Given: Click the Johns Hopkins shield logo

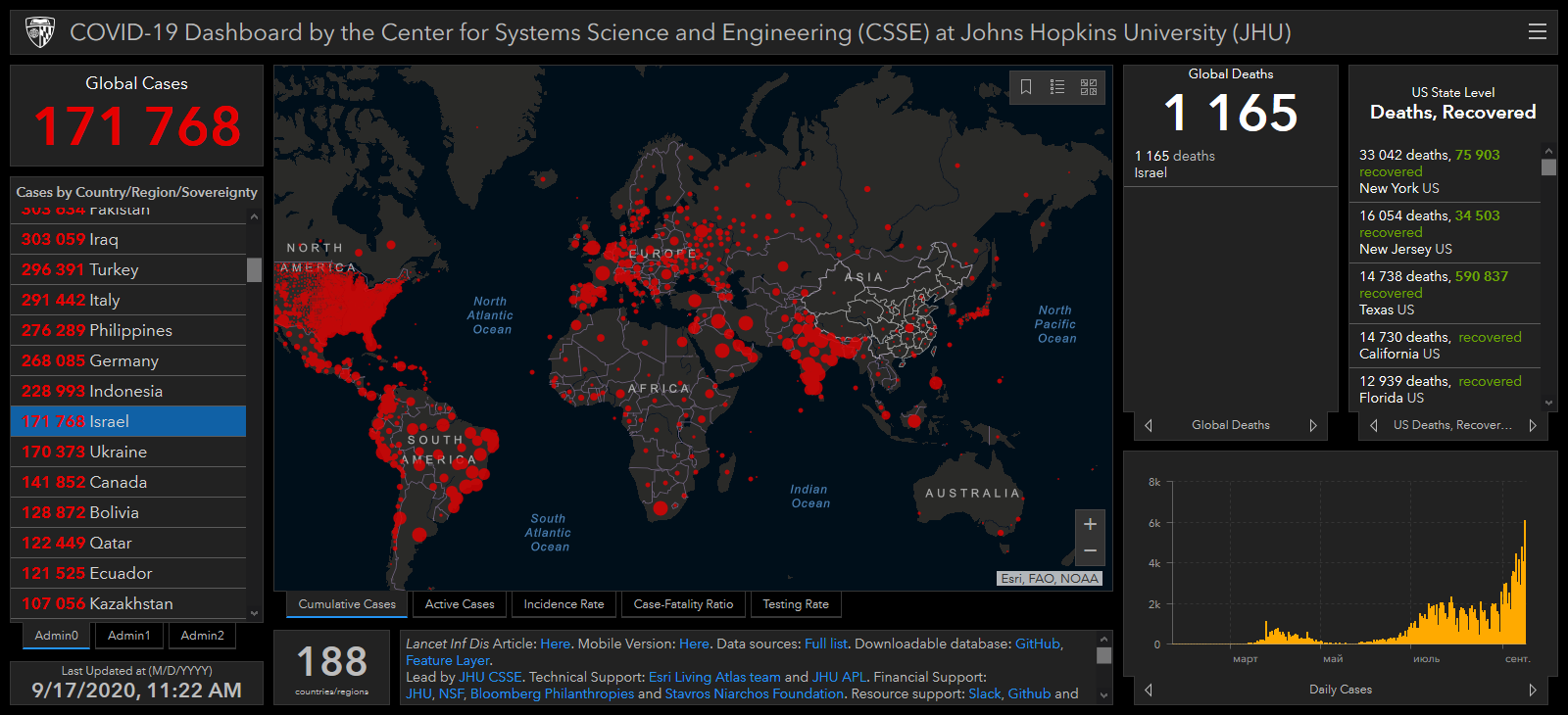Looking at the screenshot, I should 40,33.
